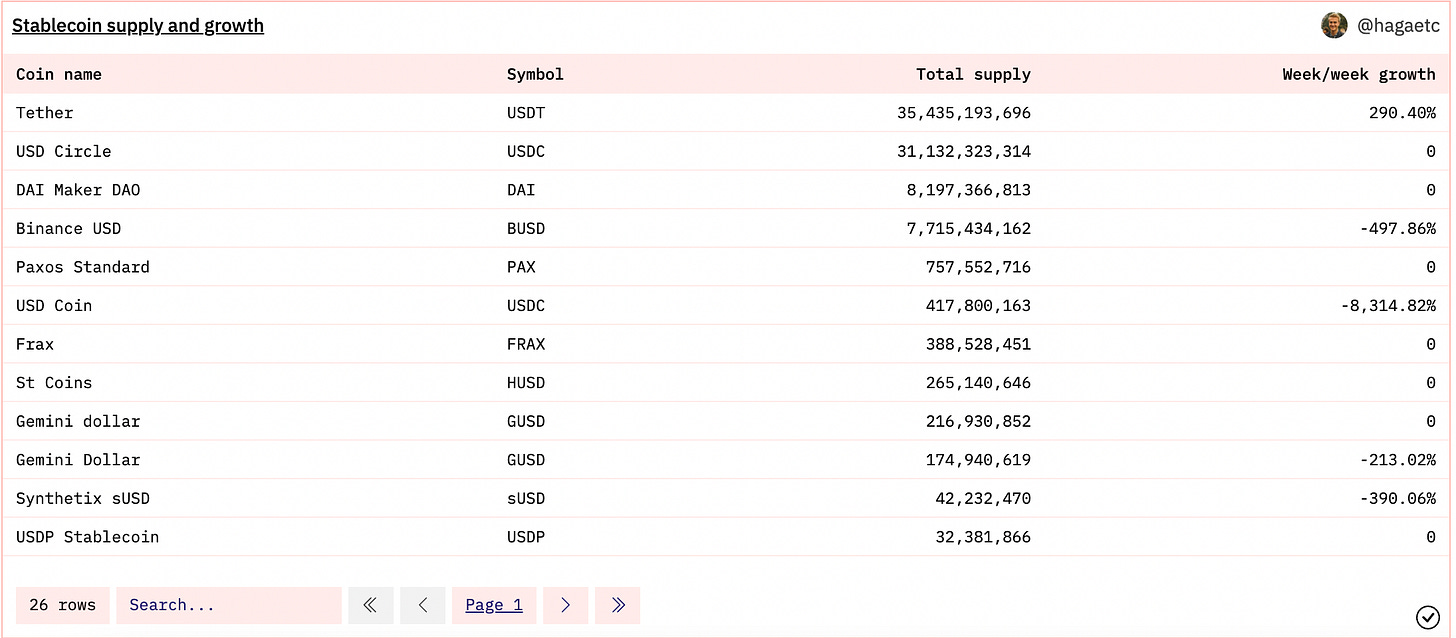This screenshot has height=638, width=1456.
Task: Go to the first page with the double left arrows
Action: coord(371,605)
